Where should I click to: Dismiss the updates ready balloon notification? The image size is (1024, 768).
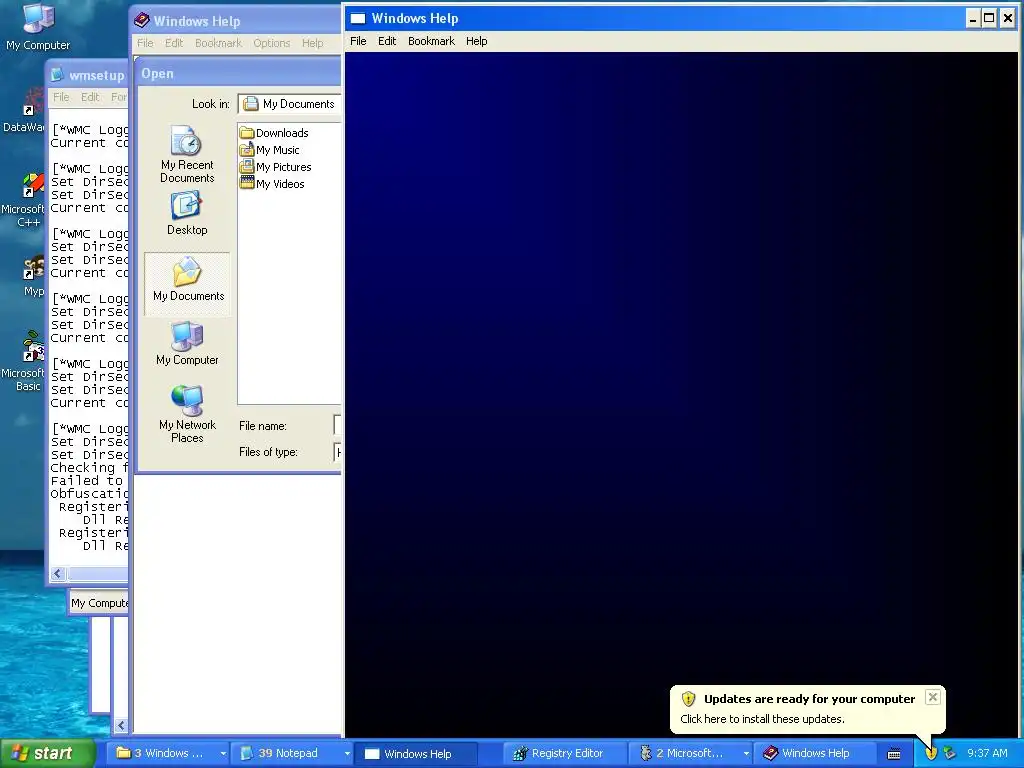pos(933,697)
